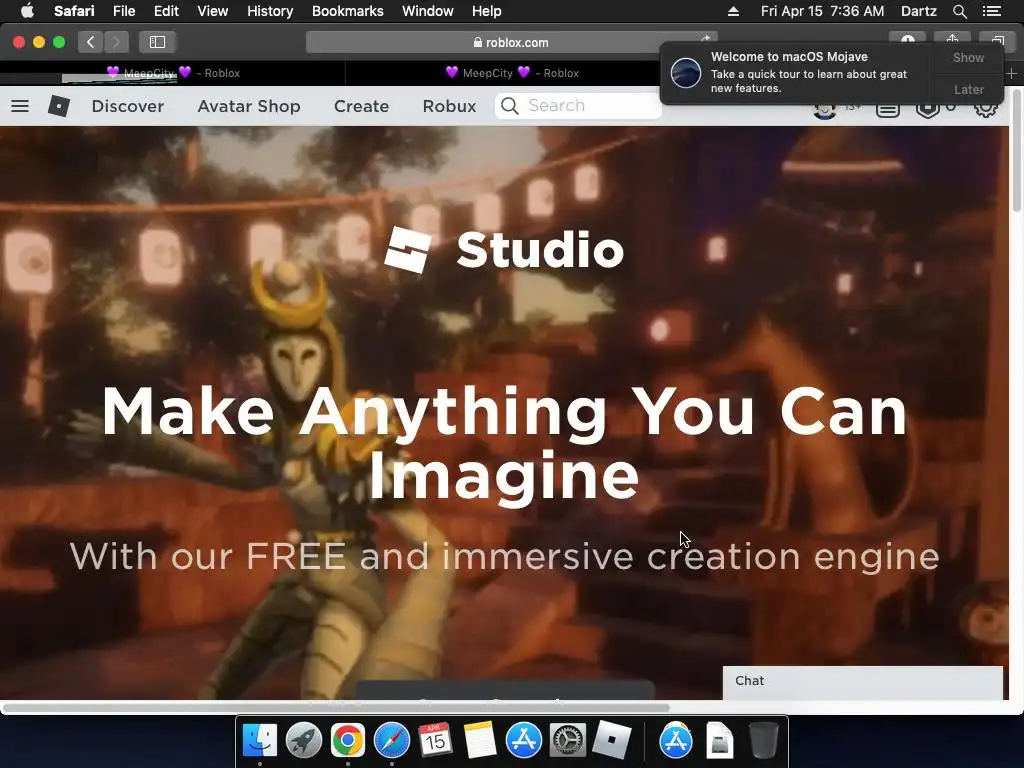Click the vertical page scrollbar
The width and height of the screenshot is (1024, 768).
[1017, 150]
